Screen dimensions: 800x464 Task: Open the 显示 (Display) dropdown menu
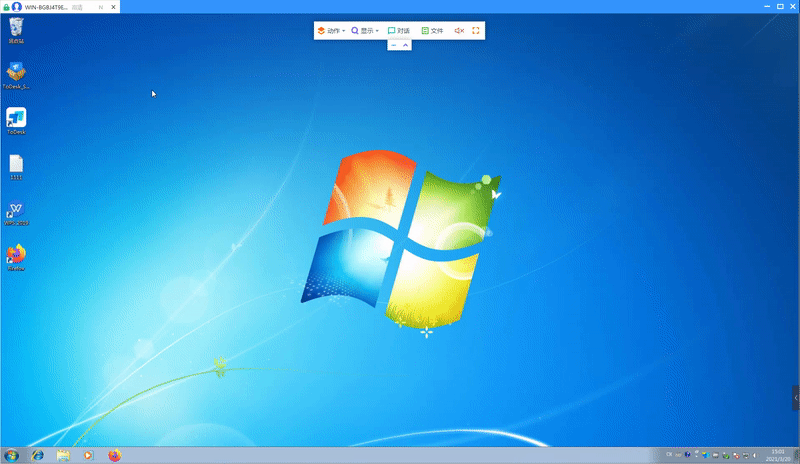pyautogui.click(x=365, y=31)
